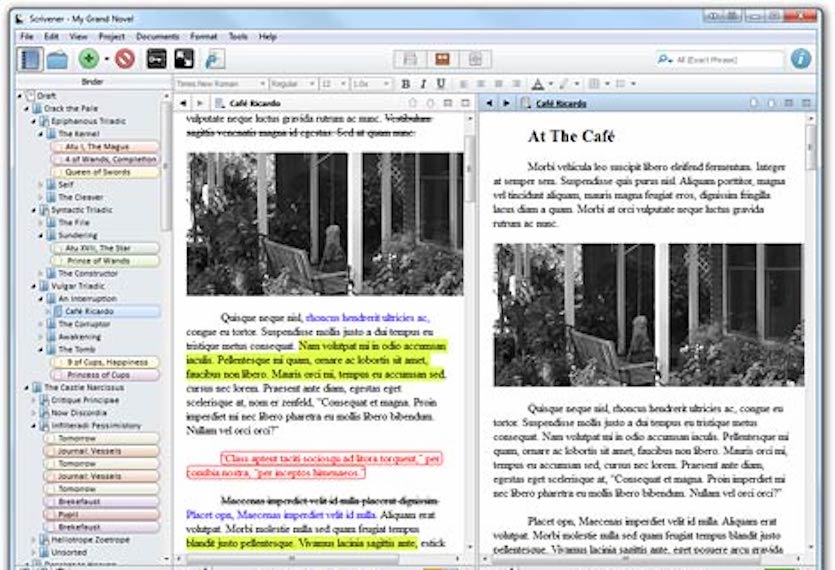Collapse the Epiphanous Triadic folder
Screen dimensions: 835x570
click(34, 121)
